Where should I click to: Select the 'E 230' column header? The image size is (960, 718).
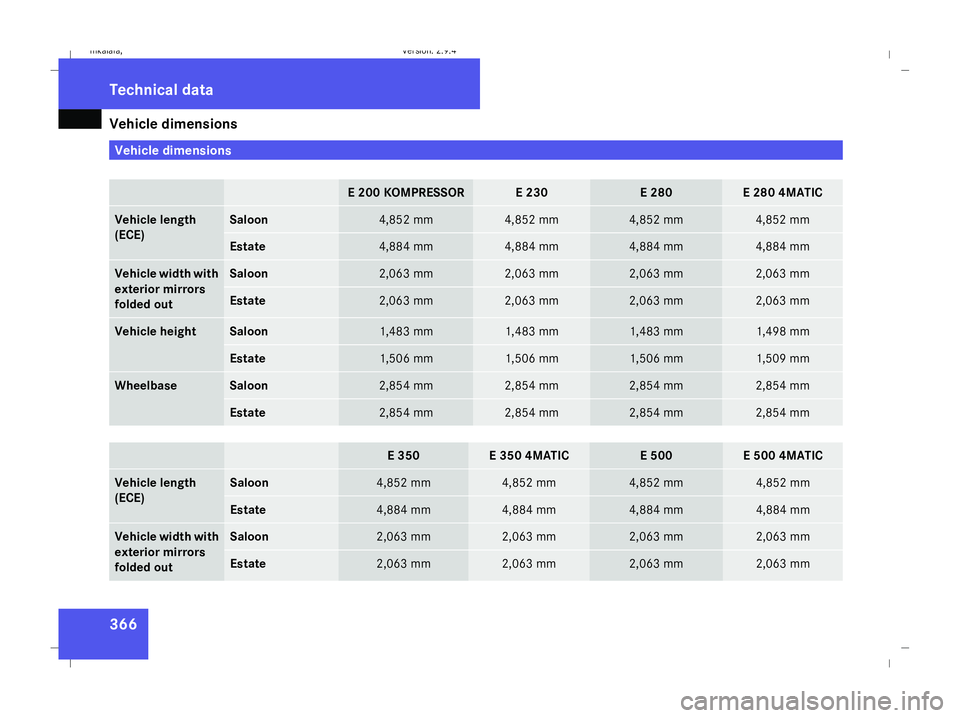click(531, 192)
